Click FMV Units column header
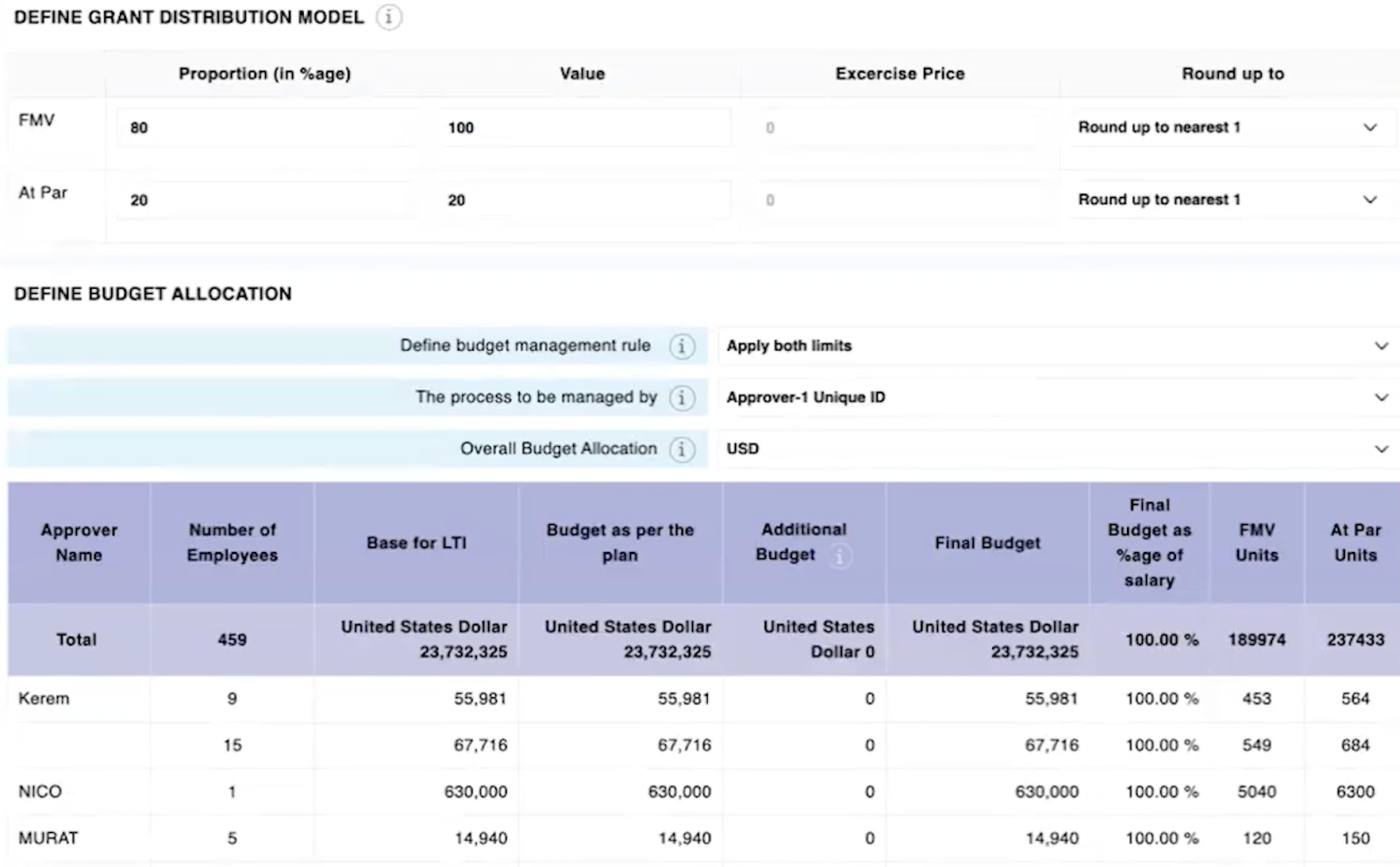 [x=1257, y=542]
